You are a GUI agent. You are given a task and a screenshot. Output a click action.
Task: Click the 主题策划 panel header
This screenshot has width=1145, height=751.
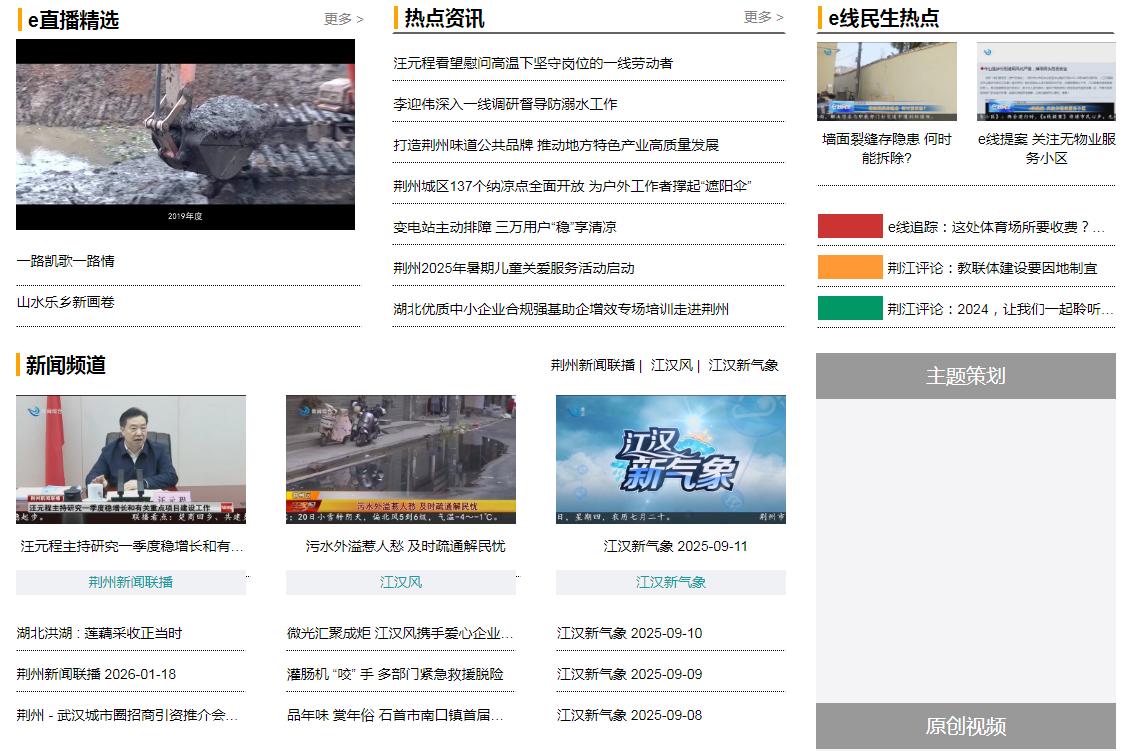click(965, 376)
